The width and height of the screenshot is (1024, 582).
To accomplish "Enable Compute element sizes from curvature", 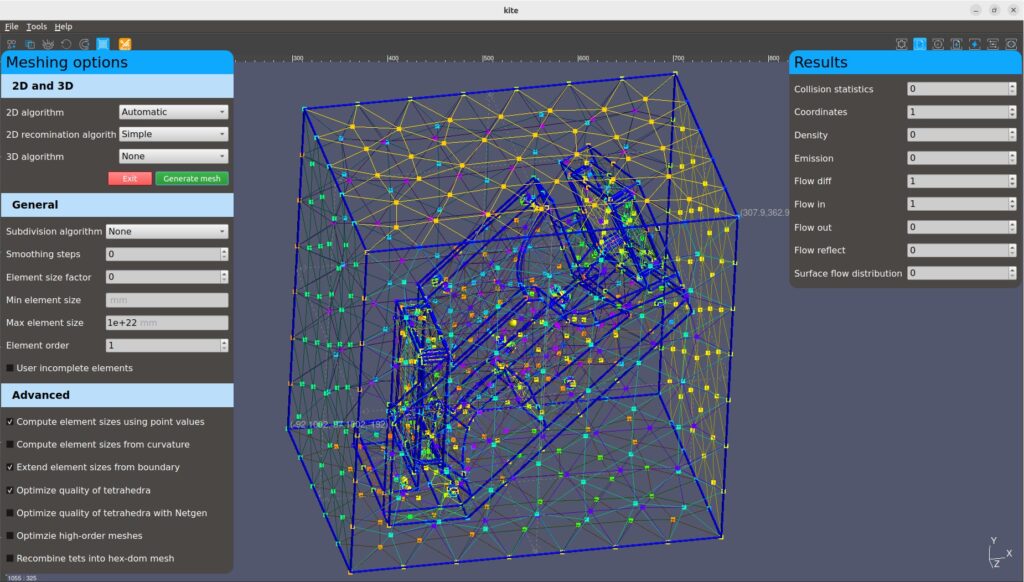I will tap(10, 444).
